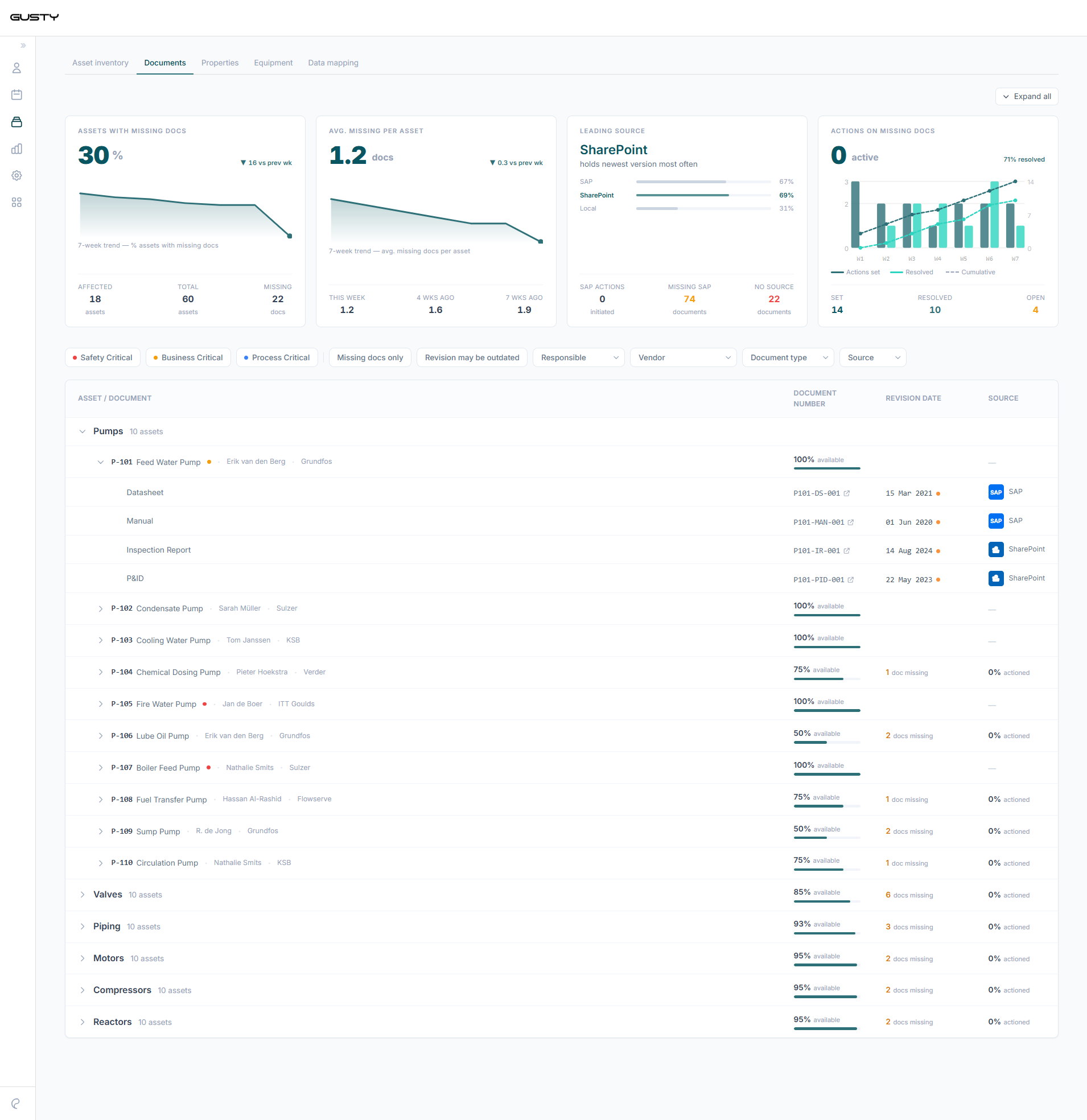Expand the Motors group

point(83,959)
